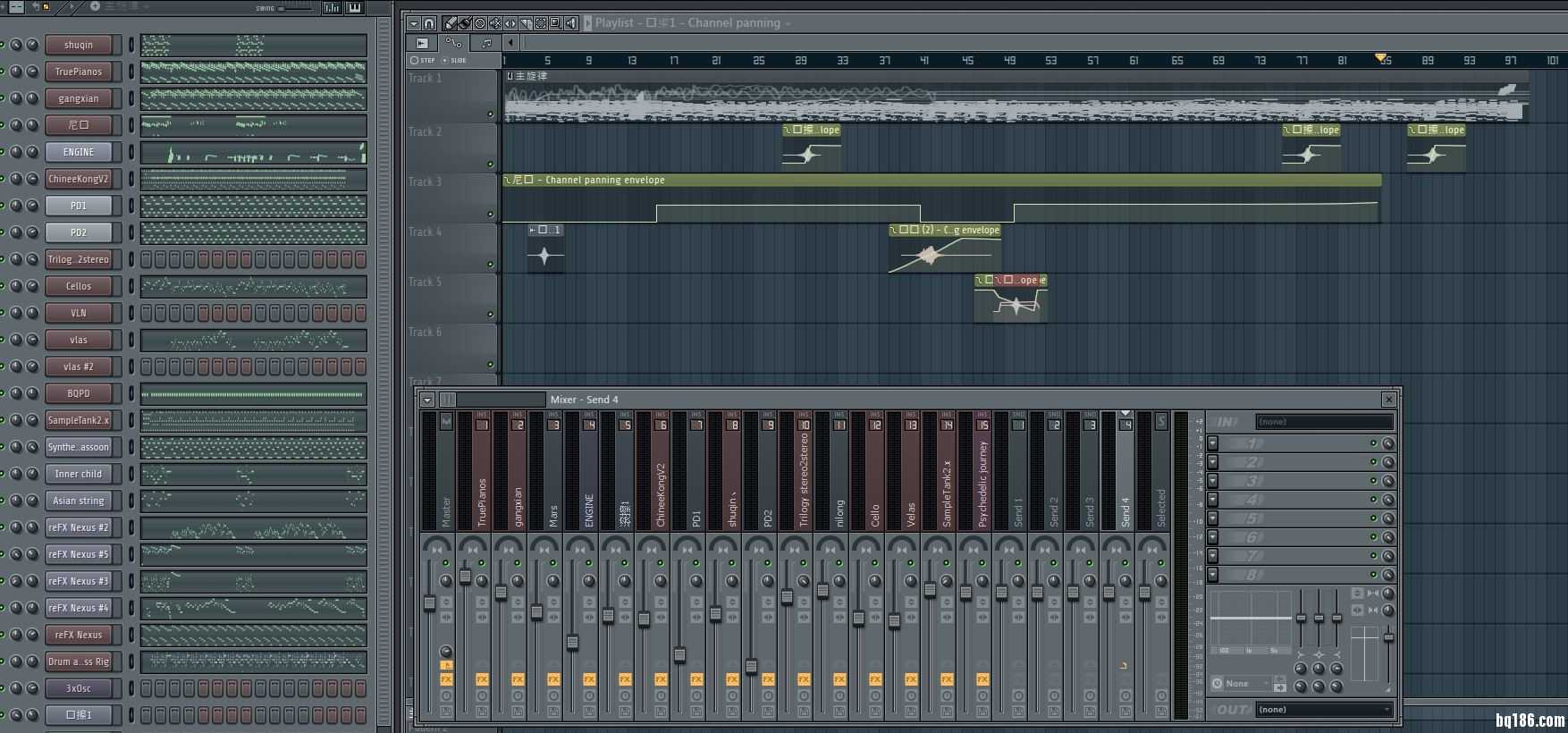This screenshot has height=733, width=1568.
Task: Open the piano roll view icon
Action: coord(355,8)
